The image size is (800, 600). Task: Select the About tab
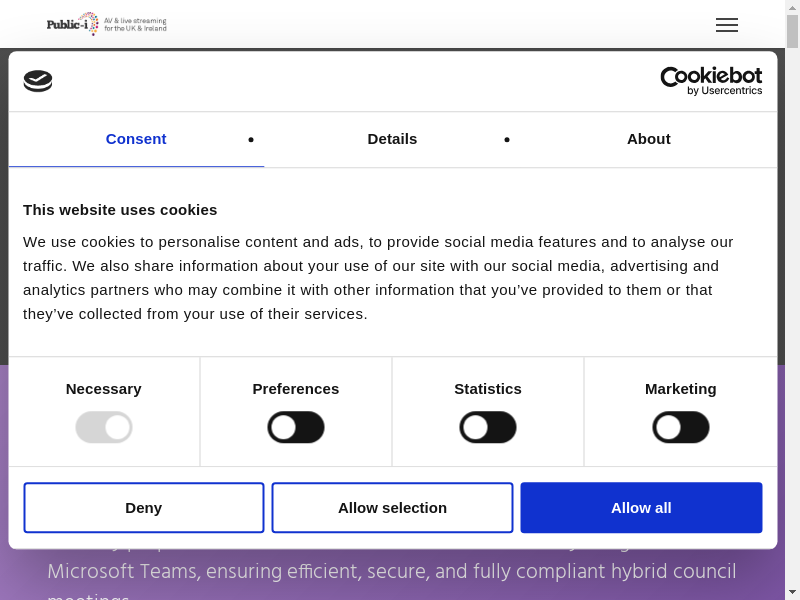(x=648, y=139)
